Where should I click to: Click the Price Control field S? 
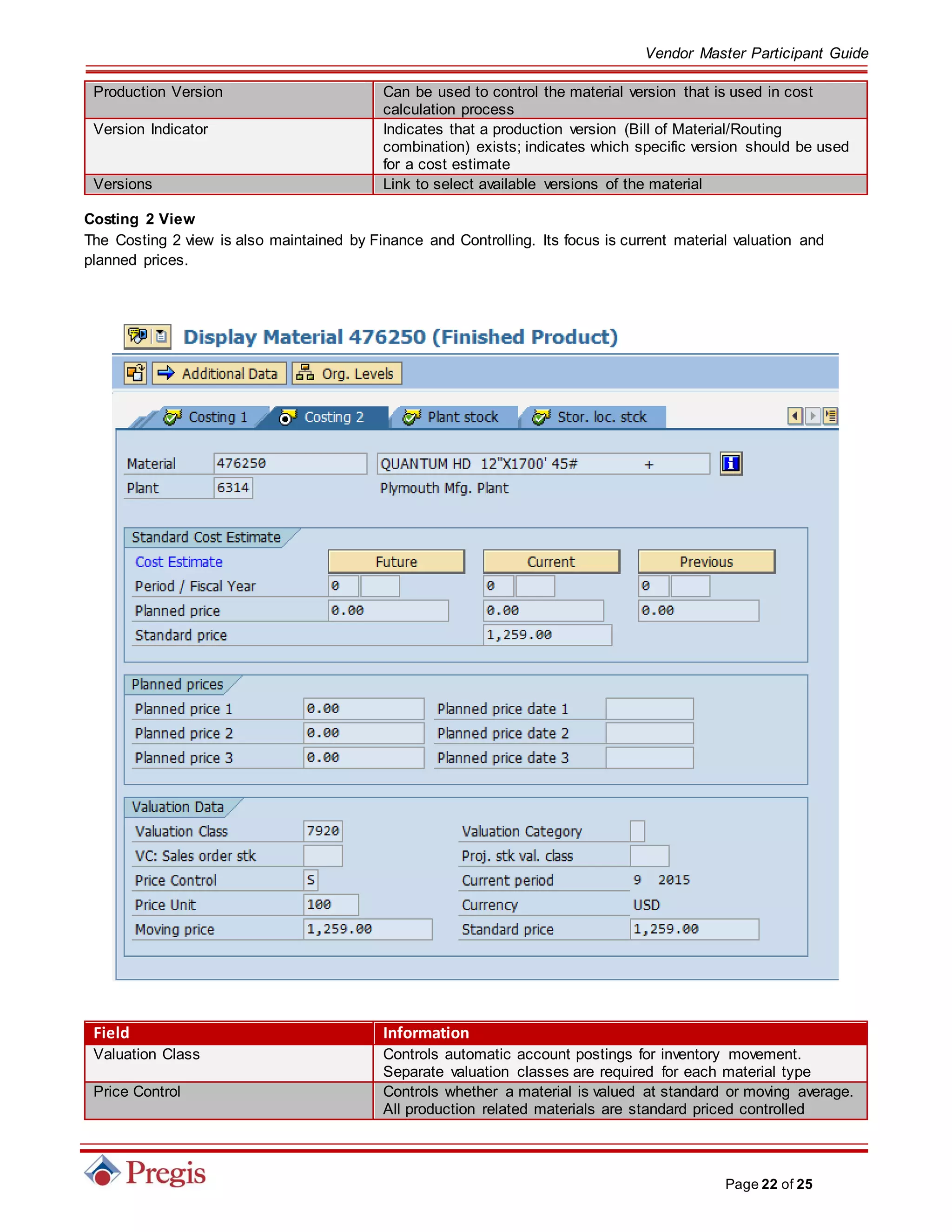point(311,880)
